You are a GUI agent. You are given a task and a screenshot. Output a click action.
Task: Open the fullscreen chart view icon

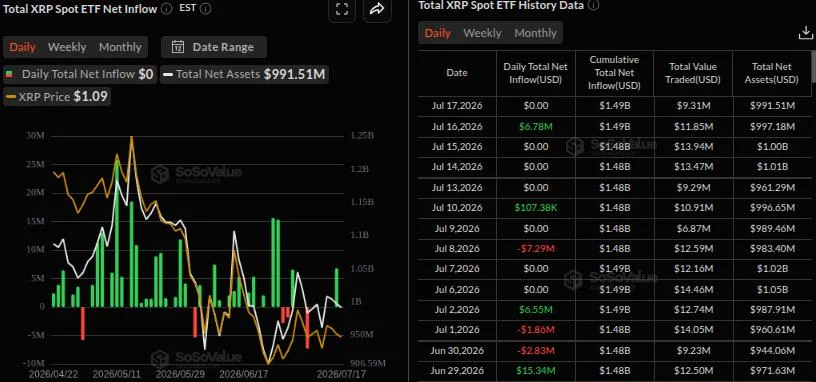pyautogui.click(x=342, y=9)
